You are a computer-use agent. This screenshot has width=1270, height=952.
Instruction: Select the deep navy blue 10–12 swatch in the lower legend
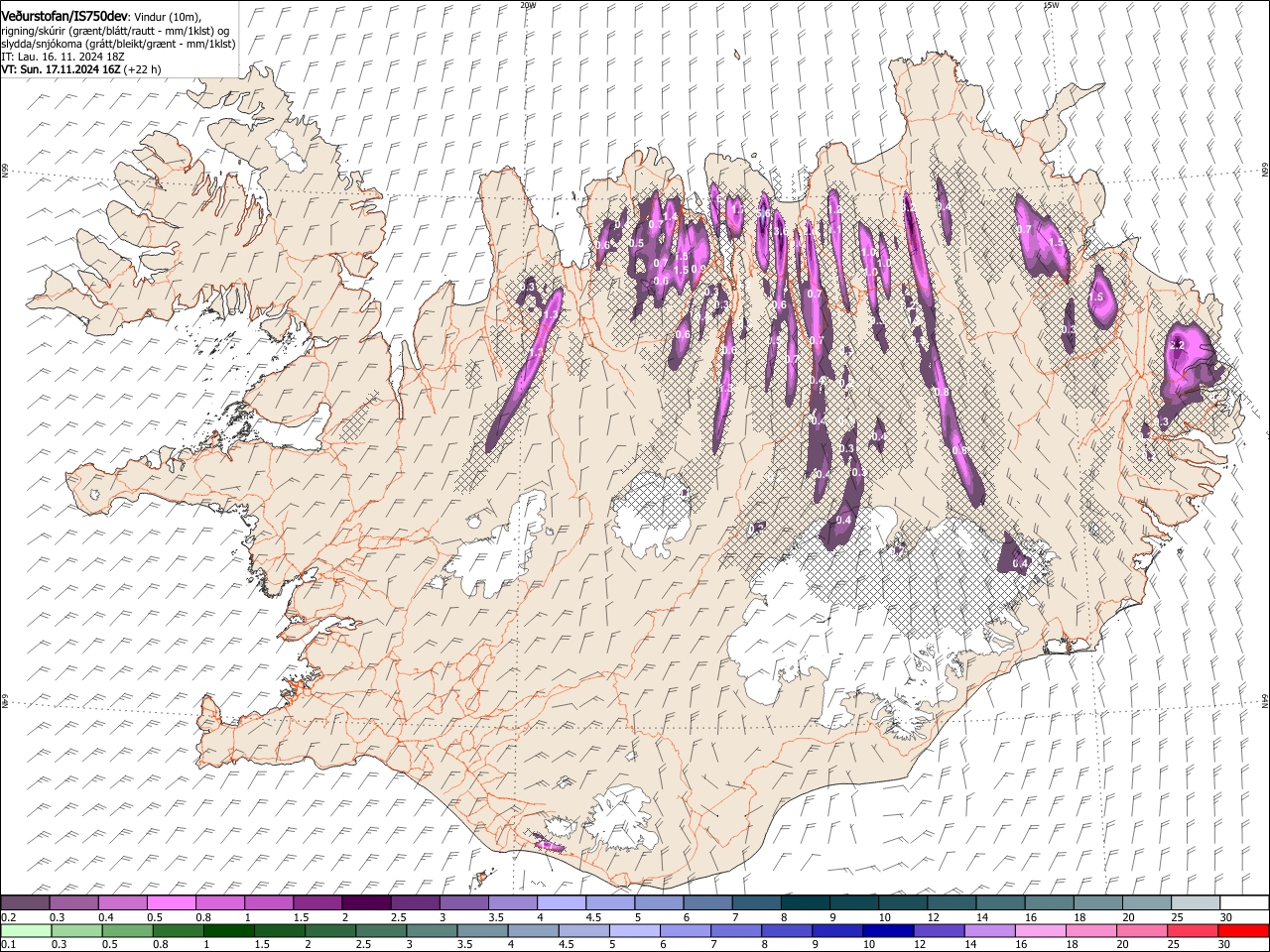tap(888, 930)
